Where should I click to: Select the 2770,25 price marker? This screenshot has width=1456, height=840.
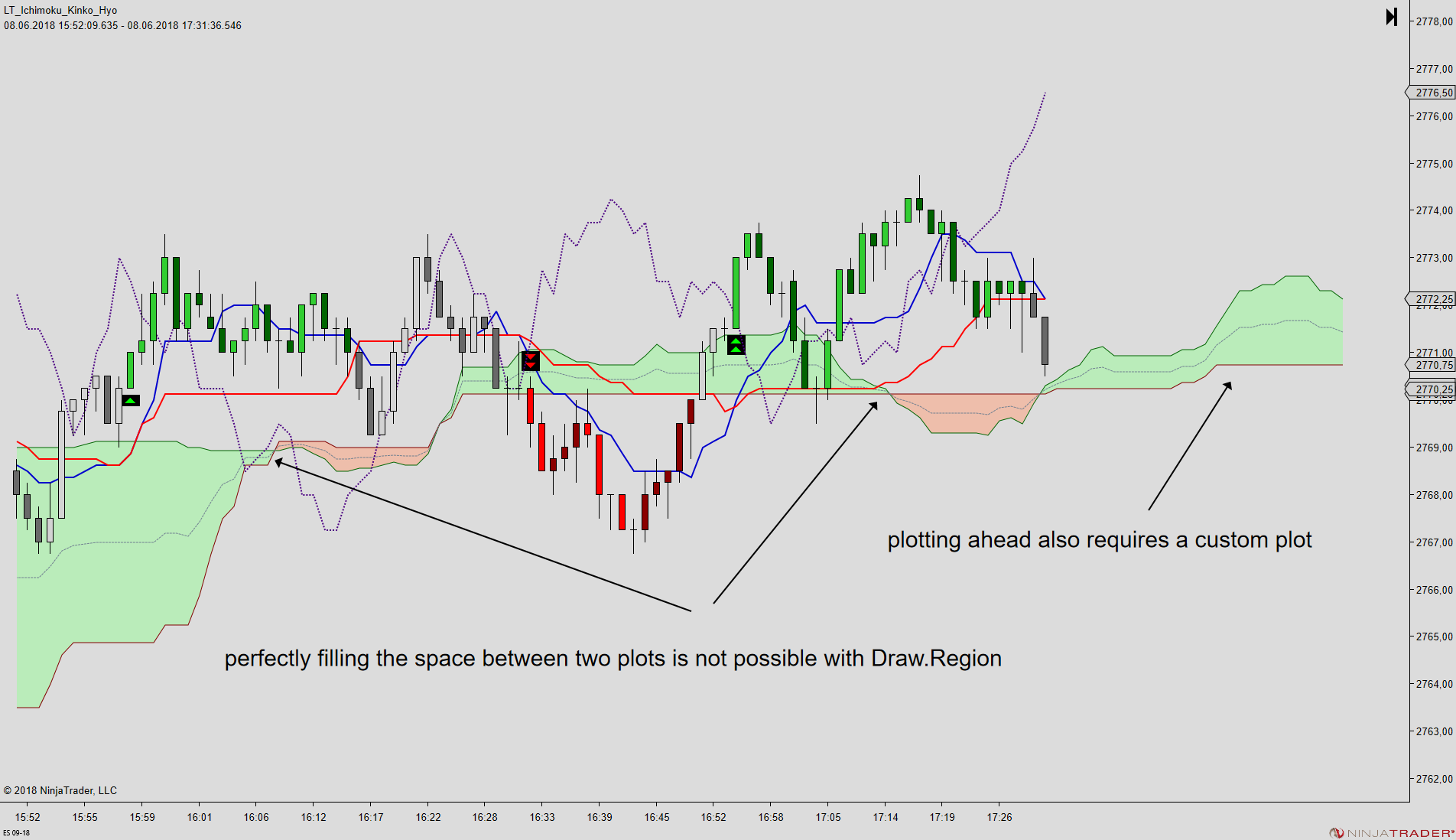[1432, 389]
